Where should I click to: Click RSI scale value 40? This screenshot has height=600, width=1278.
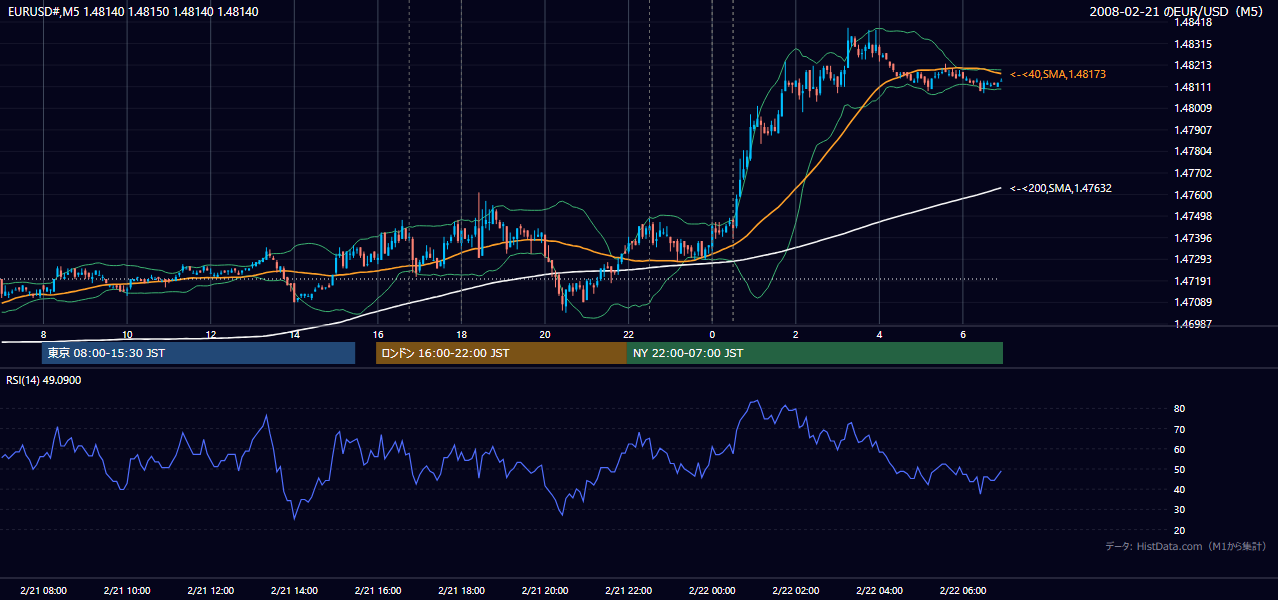[x=1180, y=489]
